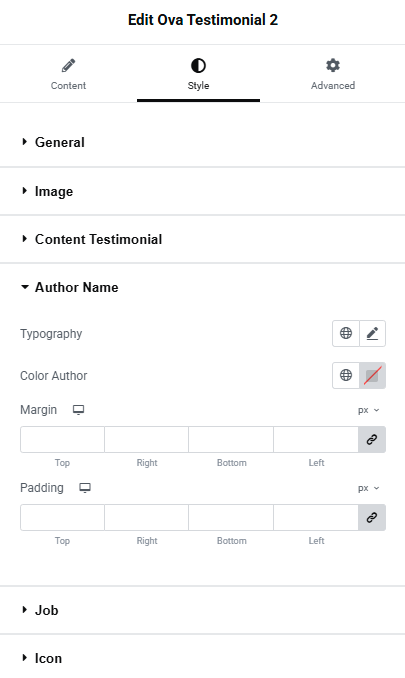Open Margin px unit dropdown
The image size is (405, 678).
pyautogui.click(x=368, y=410)
